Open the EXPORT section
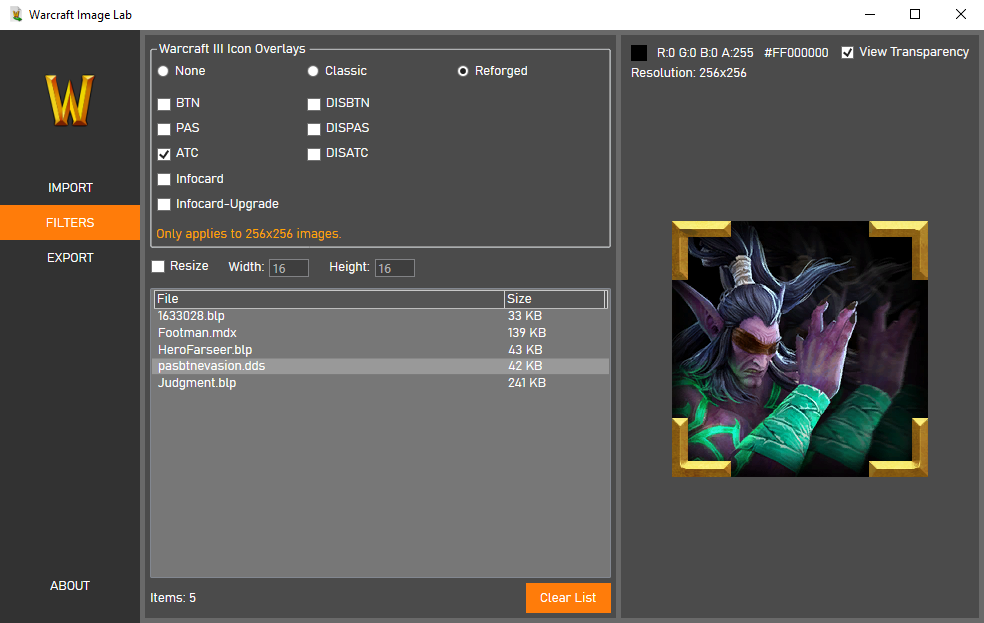Image resolution: width=984 pixels, height=623 pixels. pyautogui.click(x=70, y=258)
